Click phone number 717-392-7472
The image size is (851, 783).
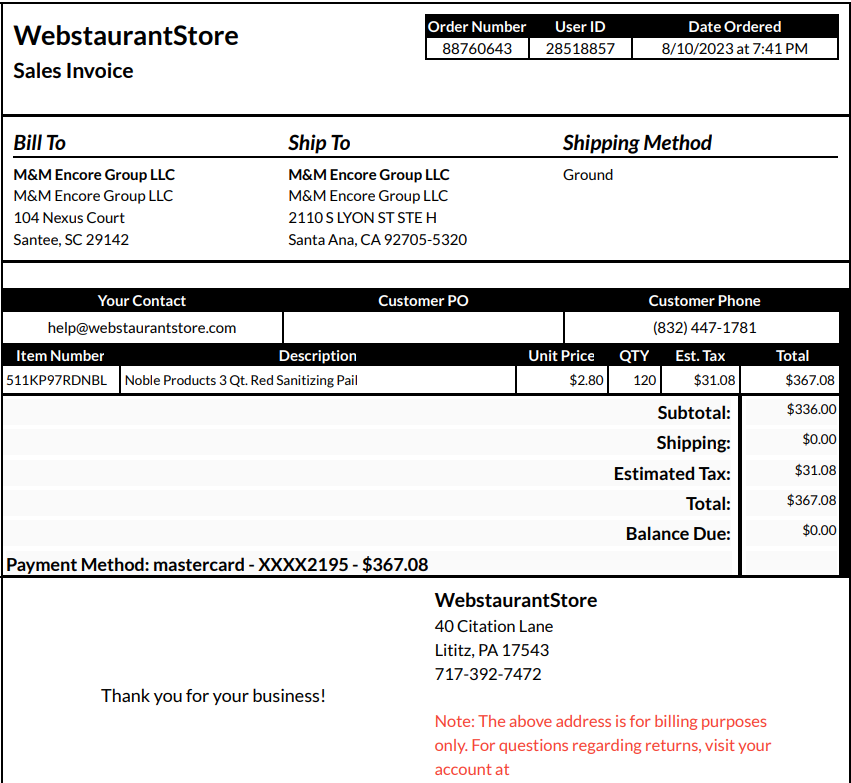coord(488,674)
